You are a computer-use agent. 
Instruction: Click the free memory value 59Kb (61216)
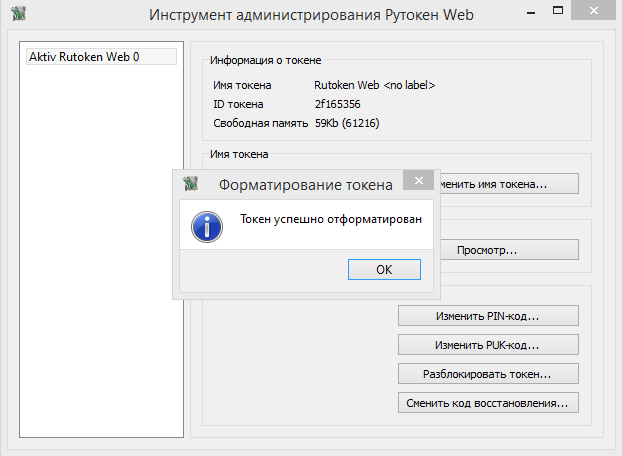[347, 123]
